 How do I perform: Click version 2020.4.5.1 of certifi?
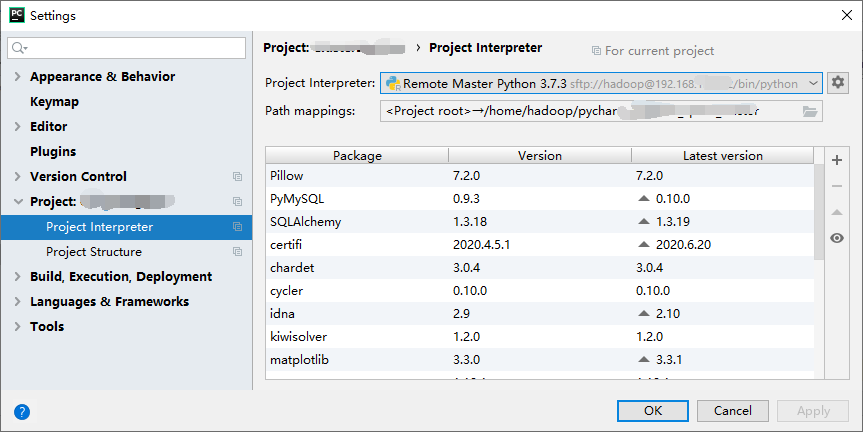coord(482,244)
